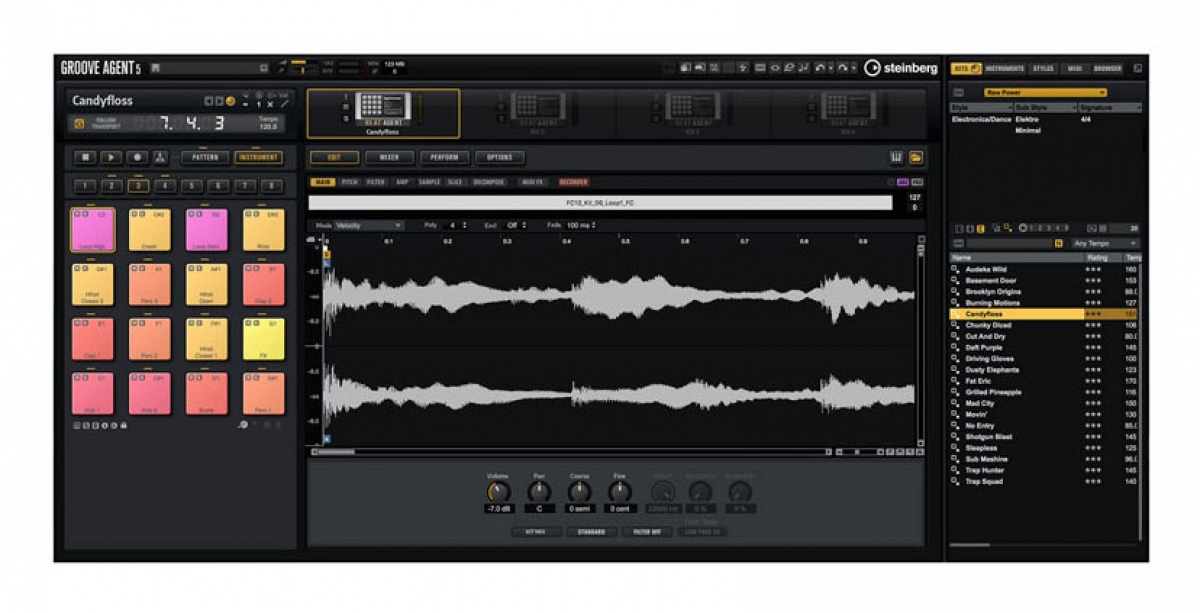1200x613 pixels.
Task: Select pad group 5
Action: [192, 186]
